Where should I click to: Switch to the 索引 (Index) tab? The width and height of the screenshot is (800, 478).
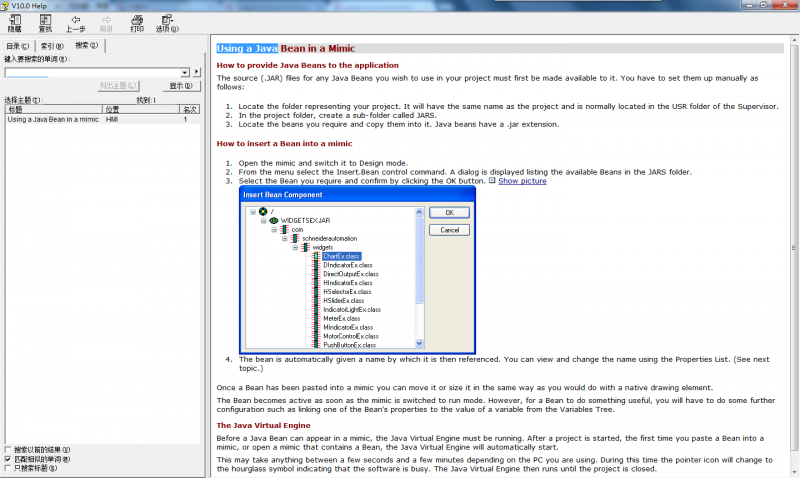click(52, 46)
